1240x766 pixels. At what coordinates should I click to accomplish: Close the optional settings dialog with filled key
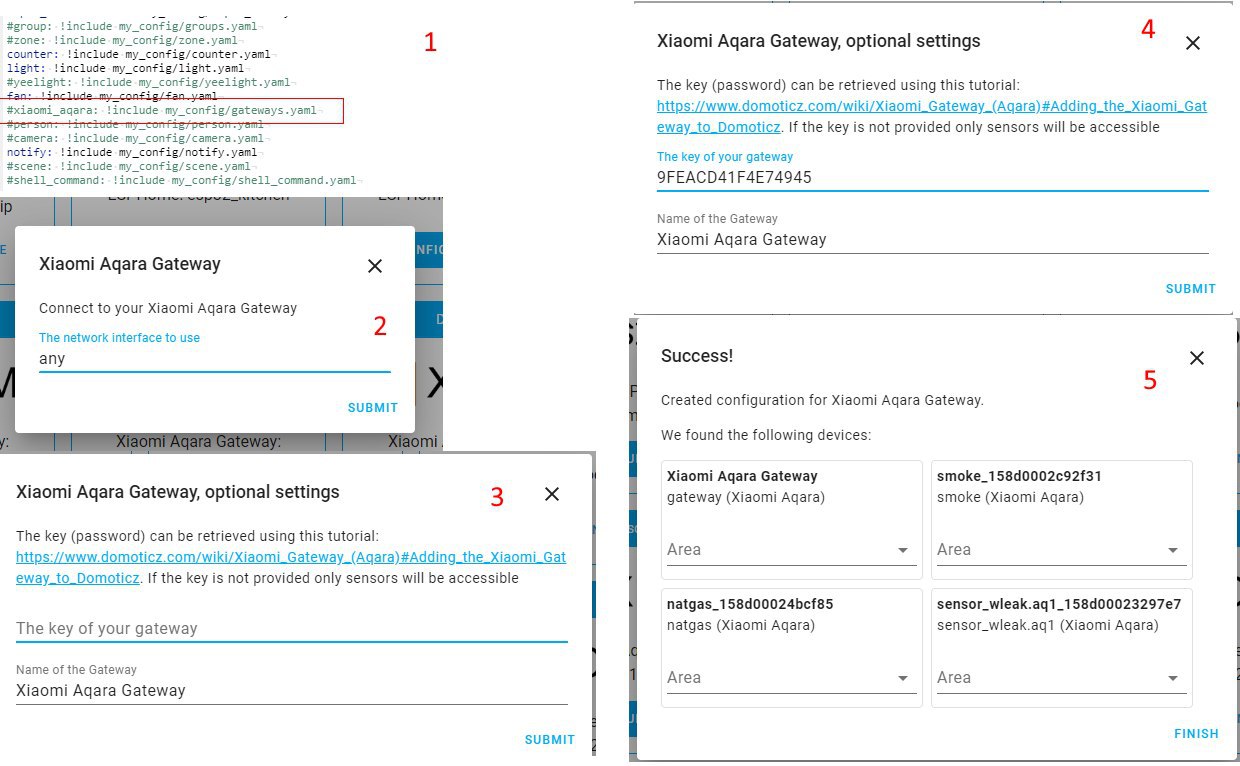click(x=1192, y=43)
